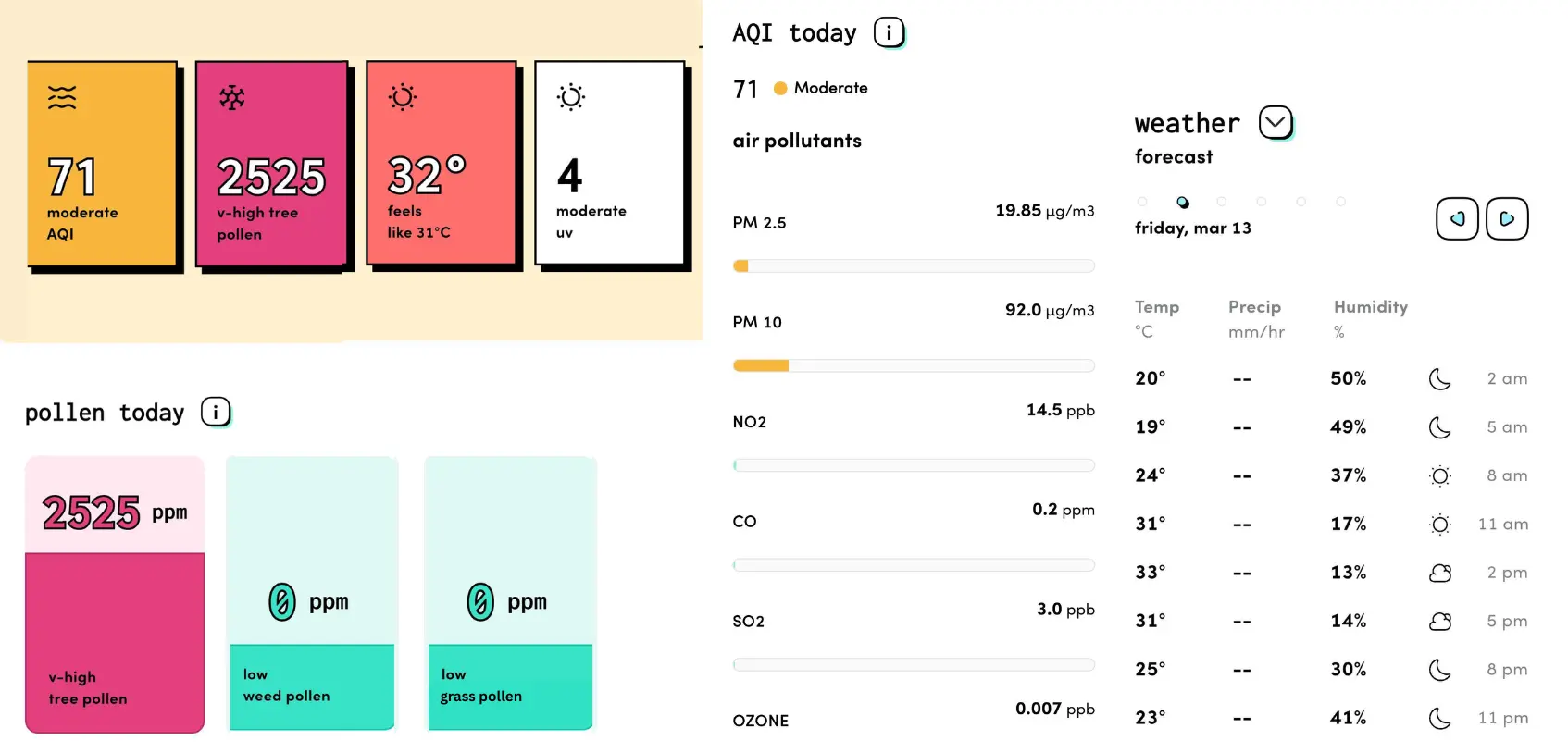Viewport: 1568px width, 753px height.
Task: Click the 'weather' heading text
Action: [1187, 123]
